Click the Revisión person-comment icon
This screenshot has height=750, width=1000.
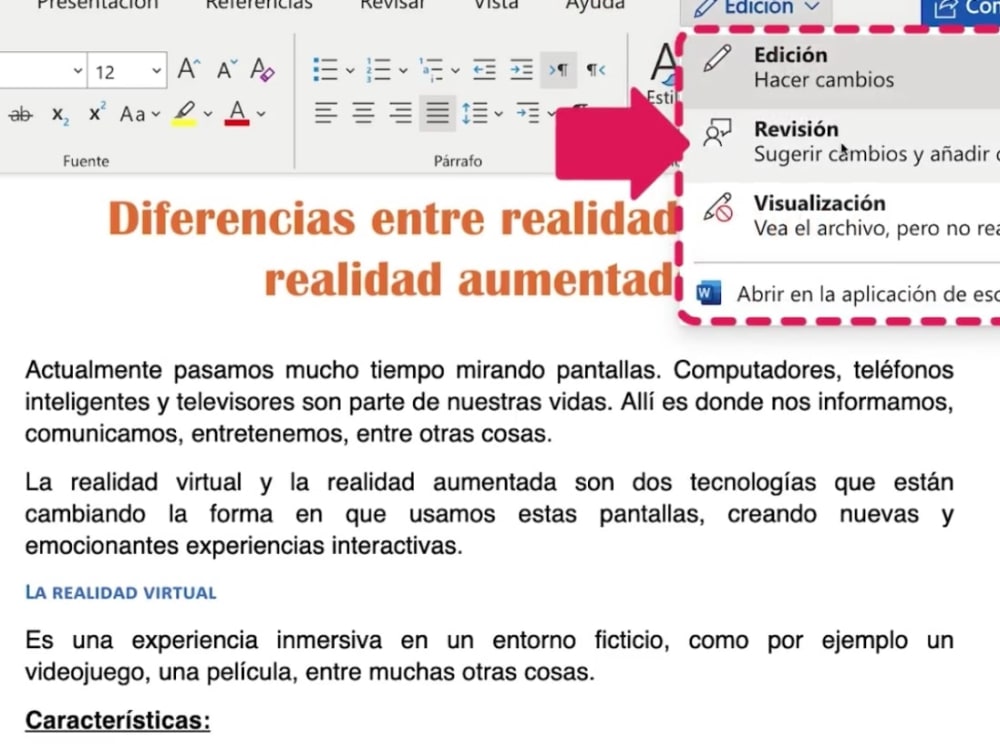click(717, 133)
